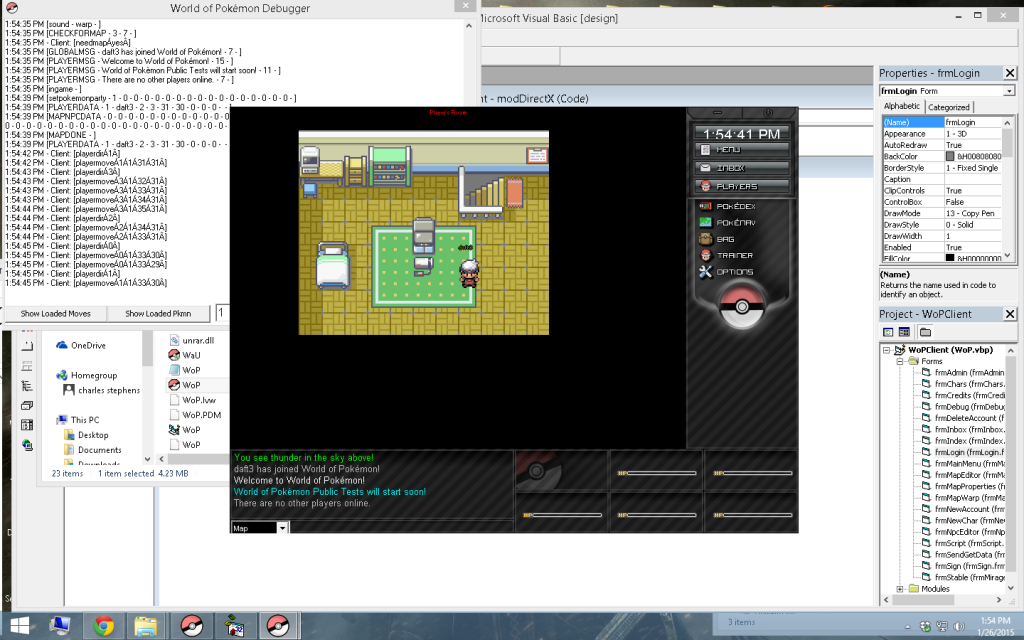Select the Desktop folder in Explorer pane
Viewport: 1024px width, 640px height.
coord(86,435)
